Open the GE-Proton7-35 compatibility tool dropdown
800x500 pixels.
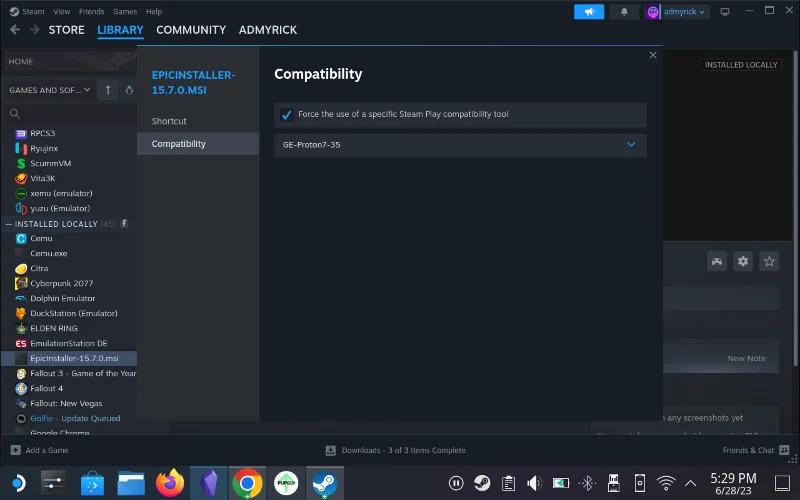(x=460, y=145)
